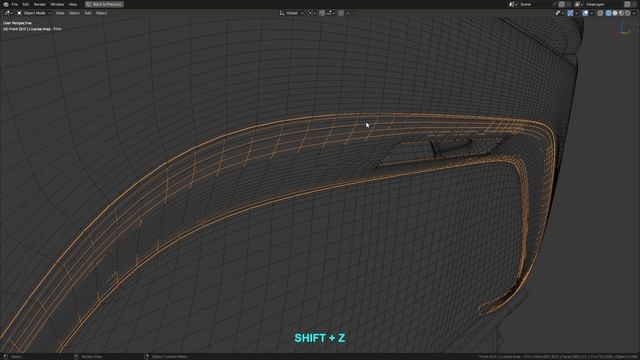Viewport: 640px width, 360px height.
Task: Click the Front Grill License Area Trim label
Action: click(x=32, y=29)
